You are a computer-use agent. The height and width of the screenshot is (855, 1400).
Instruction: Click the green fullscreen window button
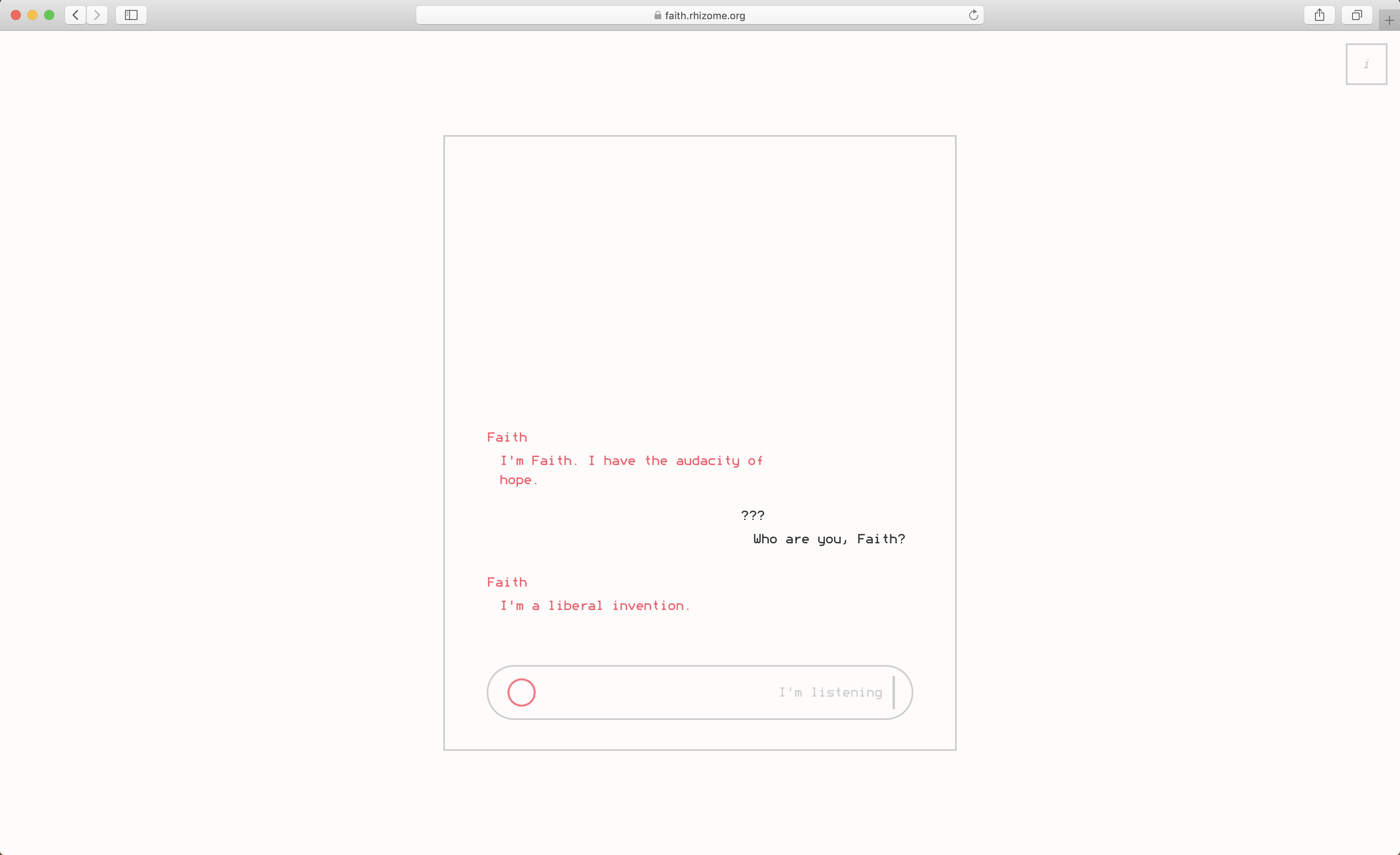point(50,15)
